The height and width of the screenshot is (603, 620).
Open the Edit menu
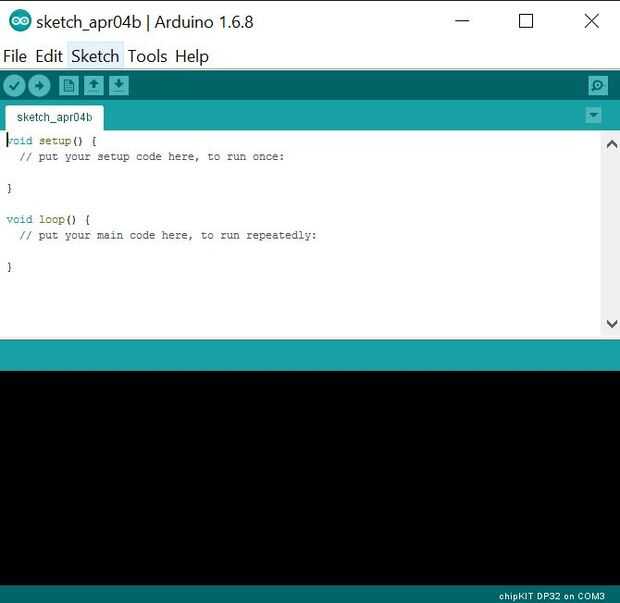pyautogui.click(x=49, y=56)
